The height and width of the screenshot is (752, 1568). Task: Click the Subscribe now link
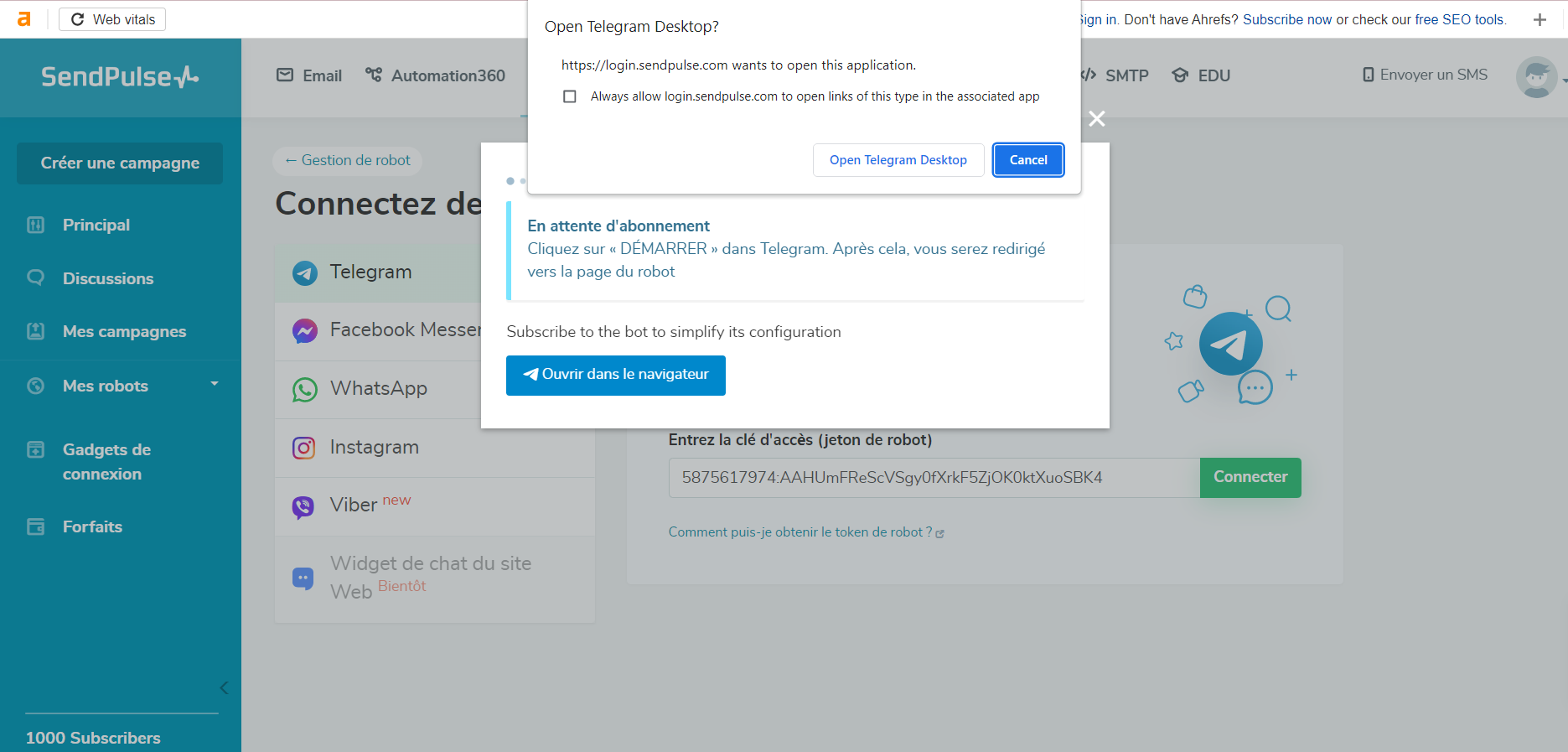tap(1287, 19)
